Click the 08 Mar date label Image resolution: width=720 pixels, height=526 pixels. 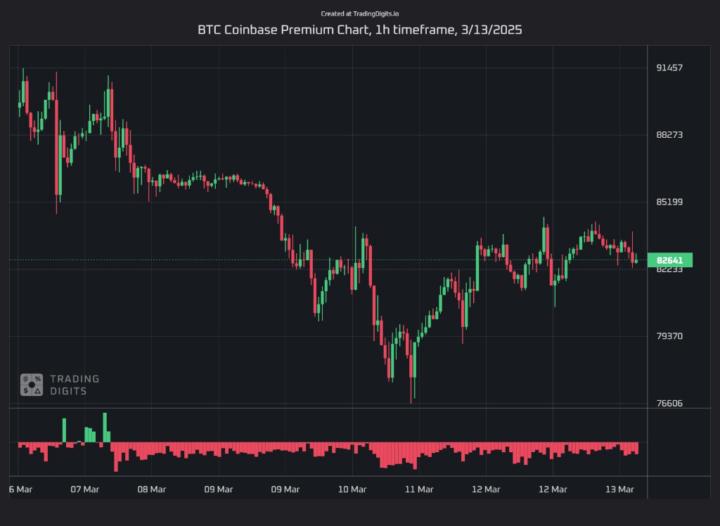[x=151, y=489]
